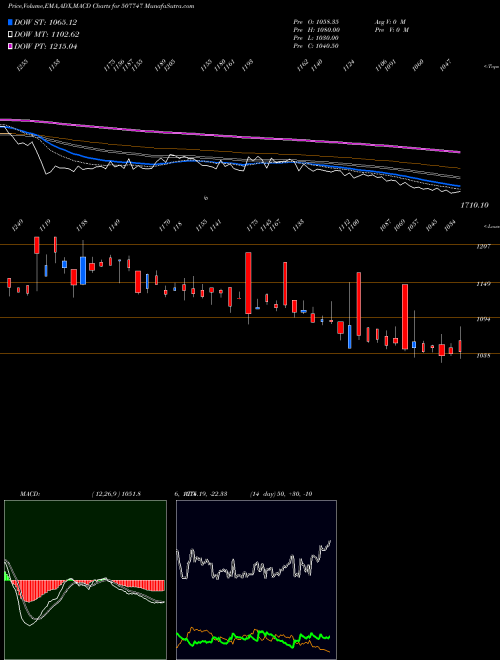Image resolution: width=500 pixels, height=660 pixels.
Task: Click the 'Pre H: 1080.00' high value
Action: pos(316,29)
